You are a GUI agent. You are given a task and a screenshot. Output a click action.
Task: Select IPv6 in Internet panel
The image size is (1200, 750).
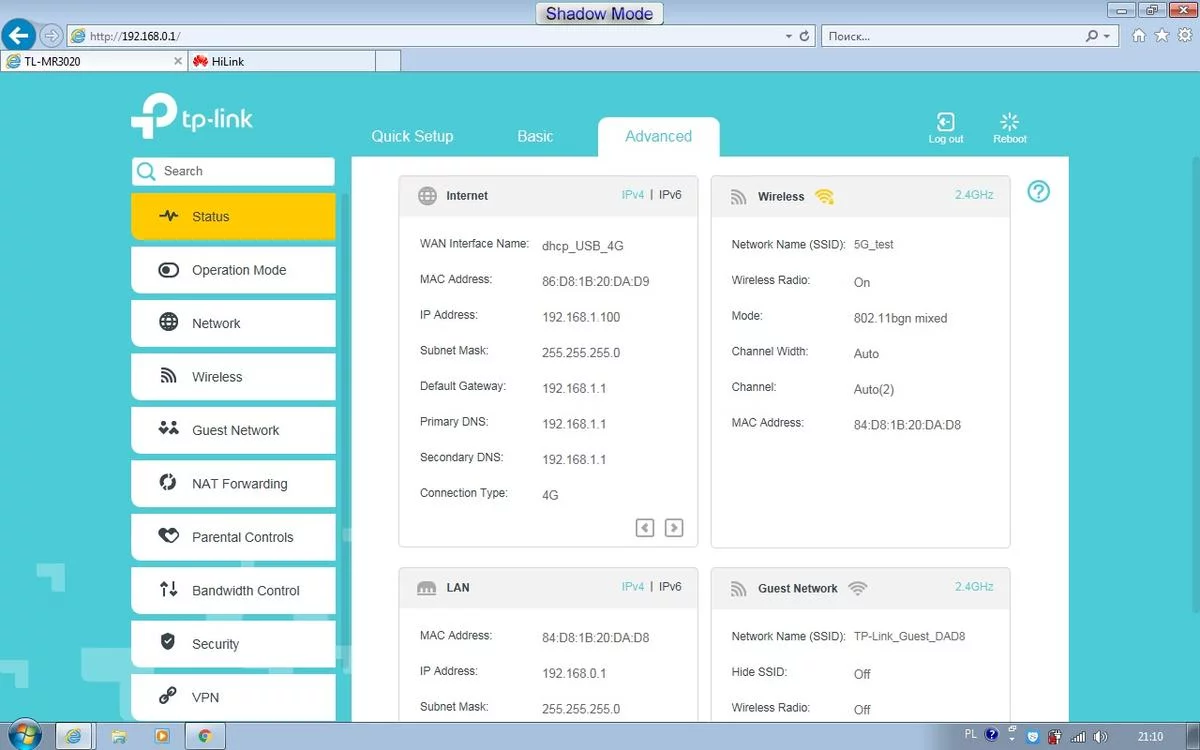pyautogui.click(x=670, y=195)
